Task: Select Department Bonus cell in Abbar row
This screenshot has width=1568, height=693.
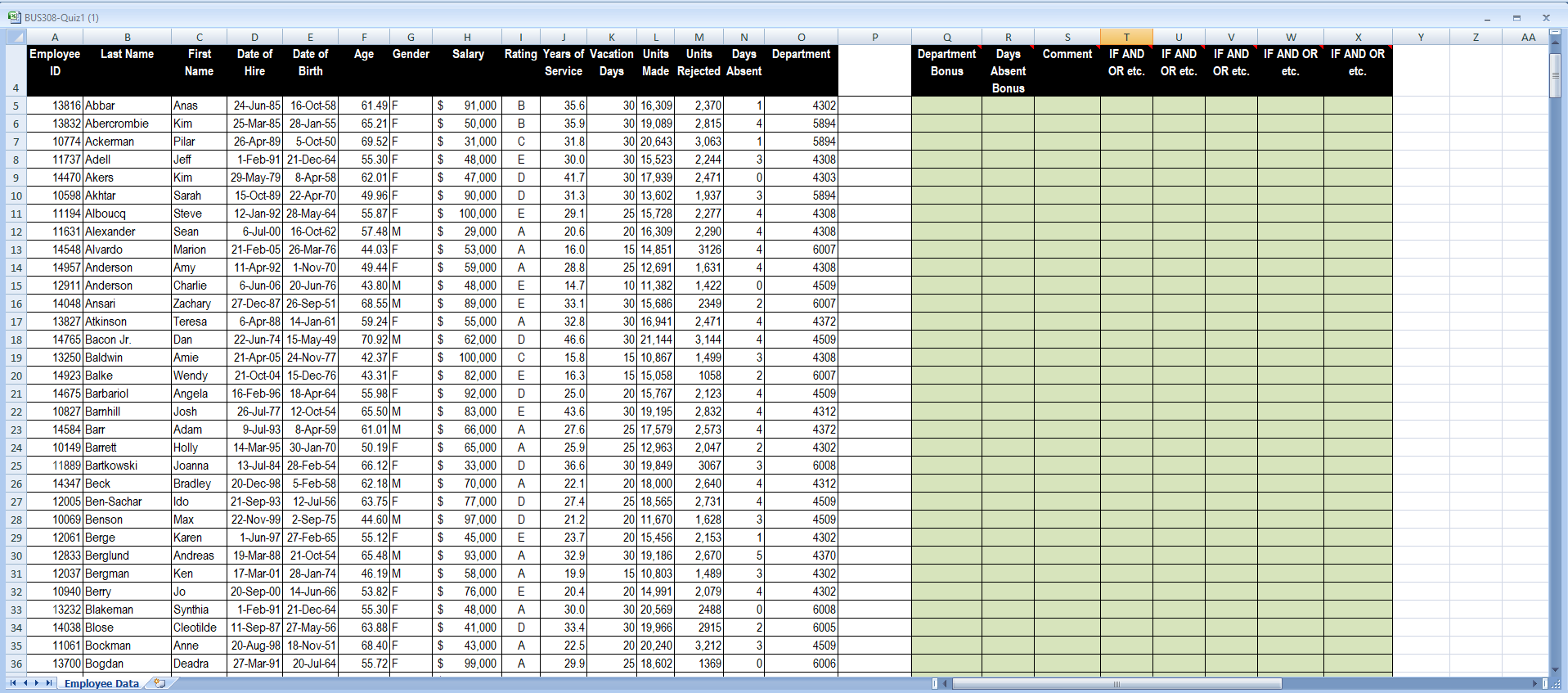Action: pos(946,106)
